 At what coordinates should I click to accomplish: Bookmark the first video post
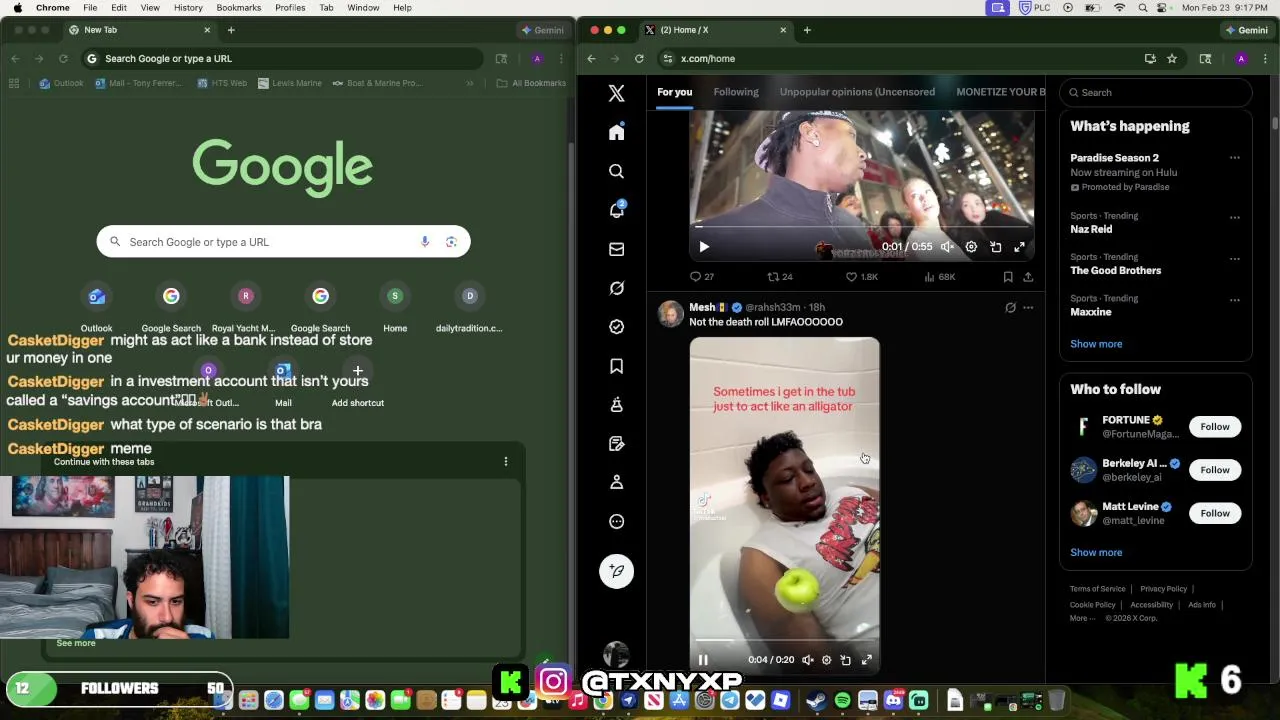(x=1008, y=277)
